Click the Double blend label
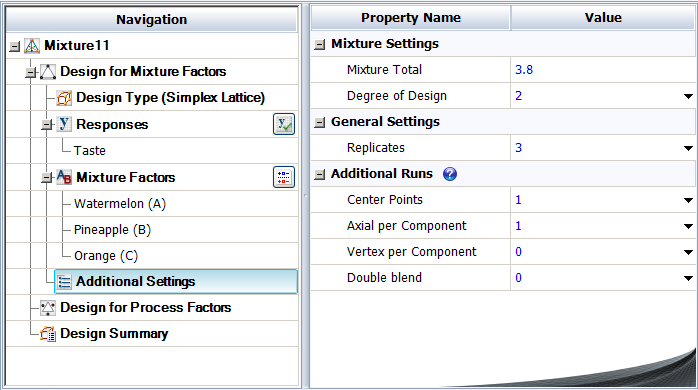The height and width of the screenshot is (390, 698). click(384, 278)
